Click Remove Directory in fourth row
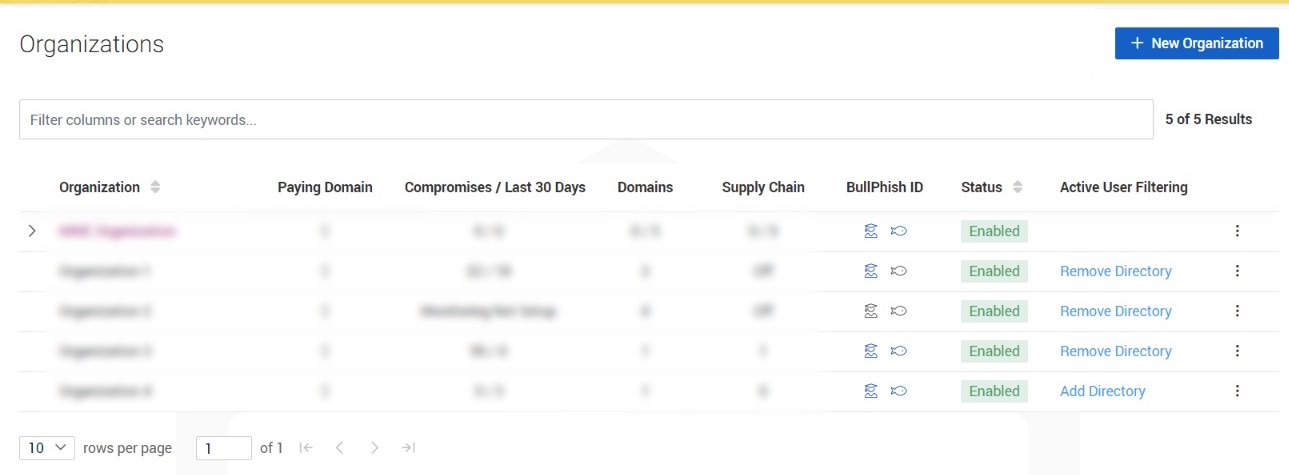The height and width of the screenshot is (475, 1289). [x=1115, y=351]
